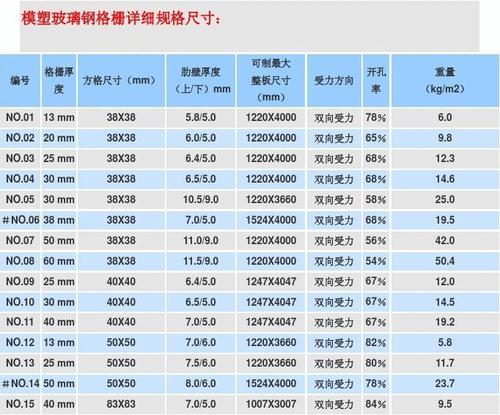Select the NO.04 row number cell

[x=20, y=179]
